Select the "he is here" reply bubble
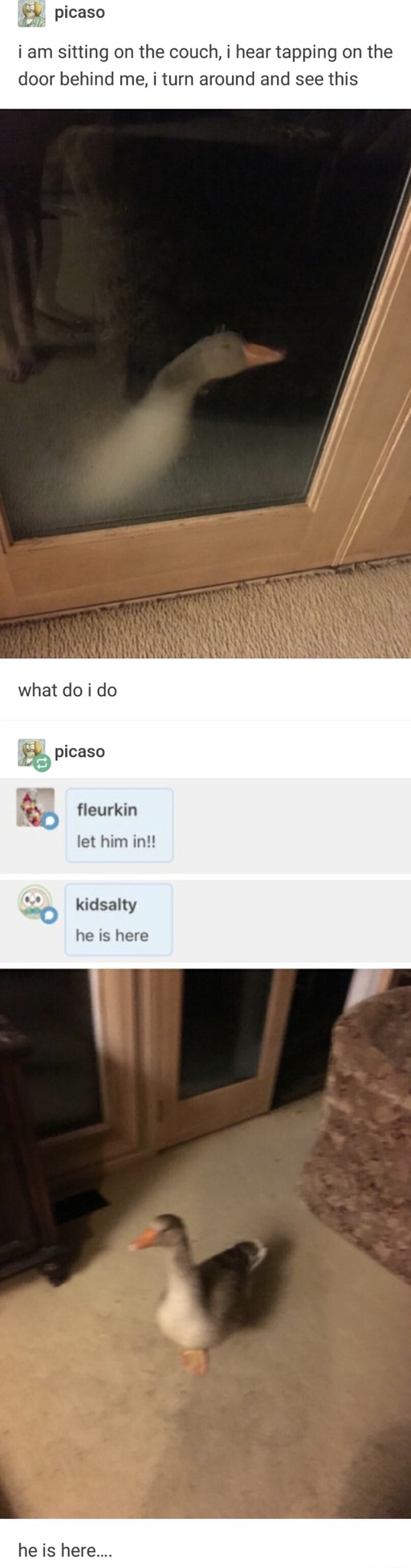 point(119,920)
